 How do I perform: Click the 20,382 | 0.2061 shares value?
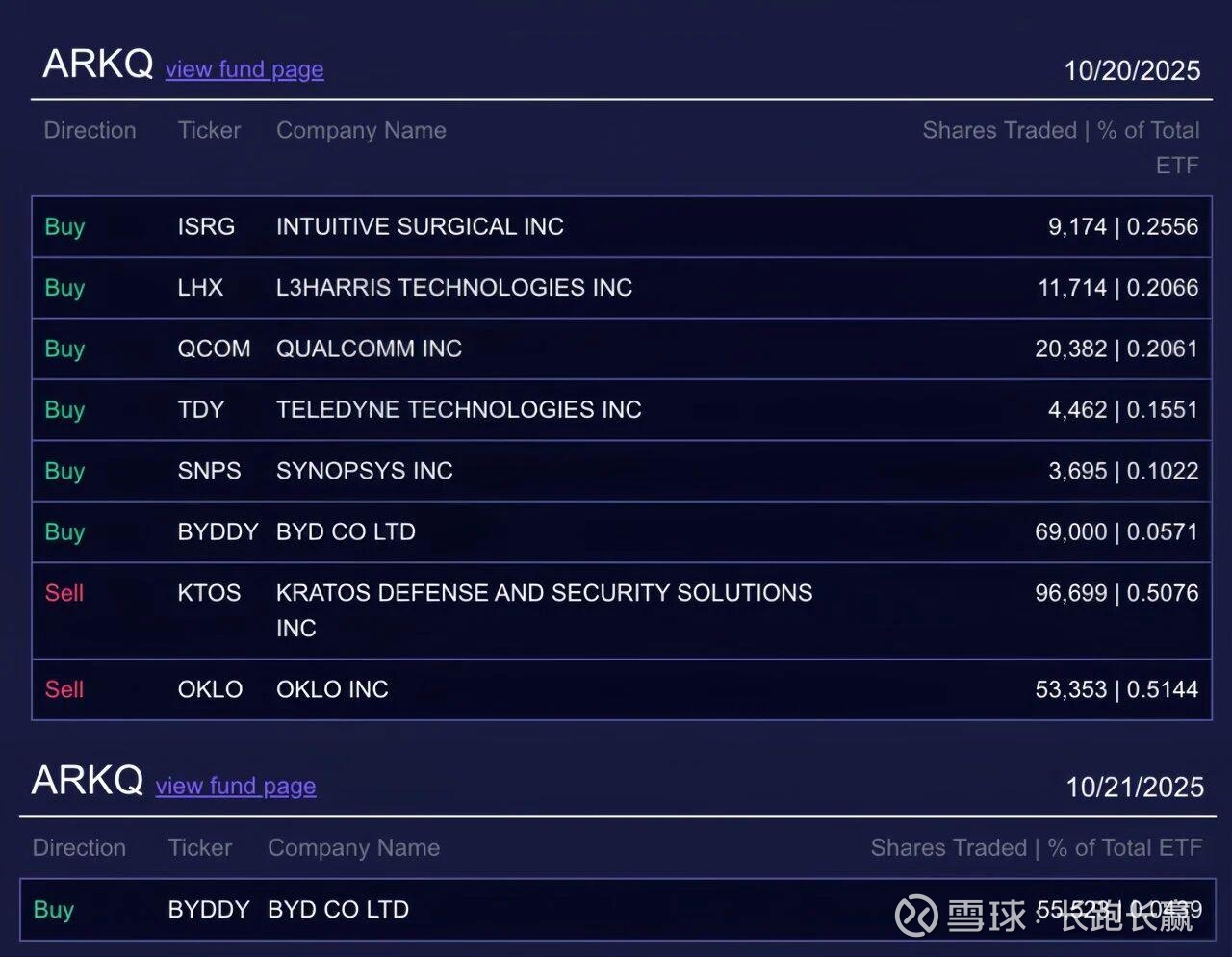coord(1116,349)
